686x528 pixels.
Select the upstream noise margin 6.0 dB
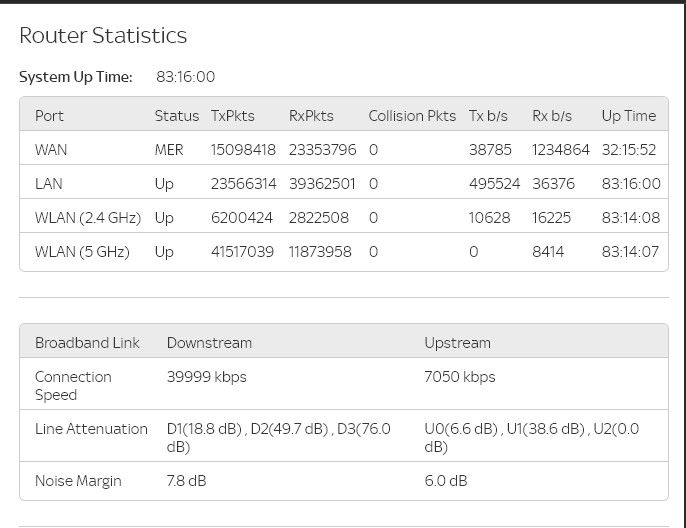pyautogui.click(x=445, y=481)
